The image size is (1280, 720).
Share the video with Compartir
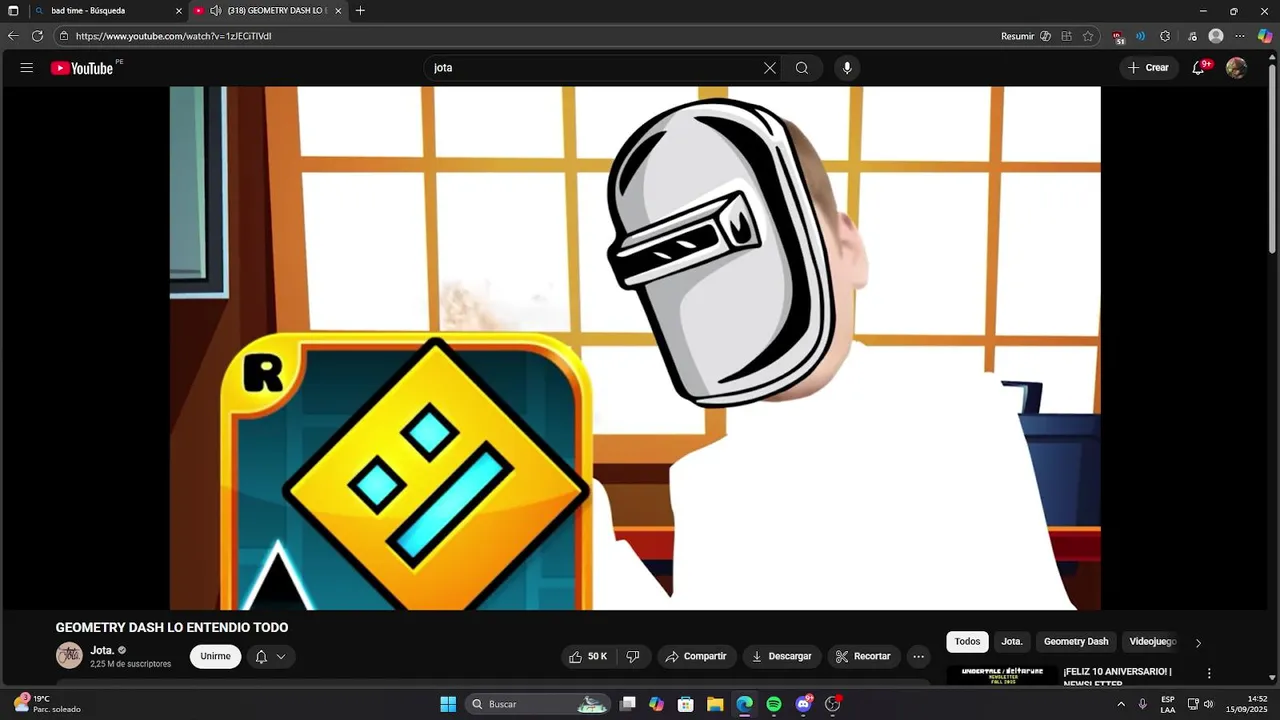[x=697, y=656]
